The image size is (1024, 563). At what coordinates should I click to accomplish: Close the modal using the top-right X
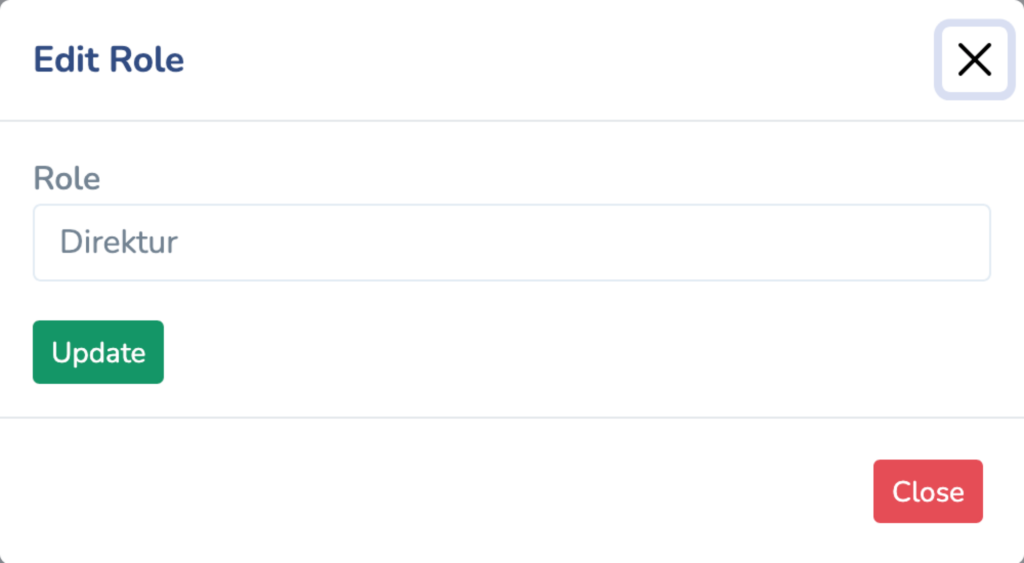coord(974,60)
